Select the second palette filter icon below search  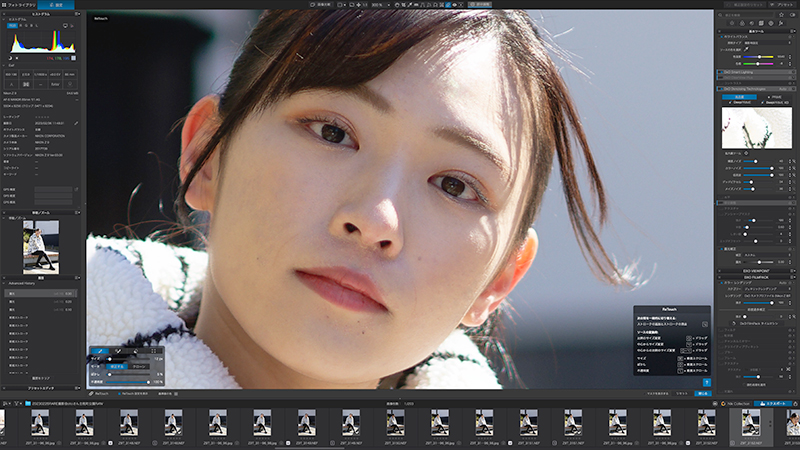(742, 23)
